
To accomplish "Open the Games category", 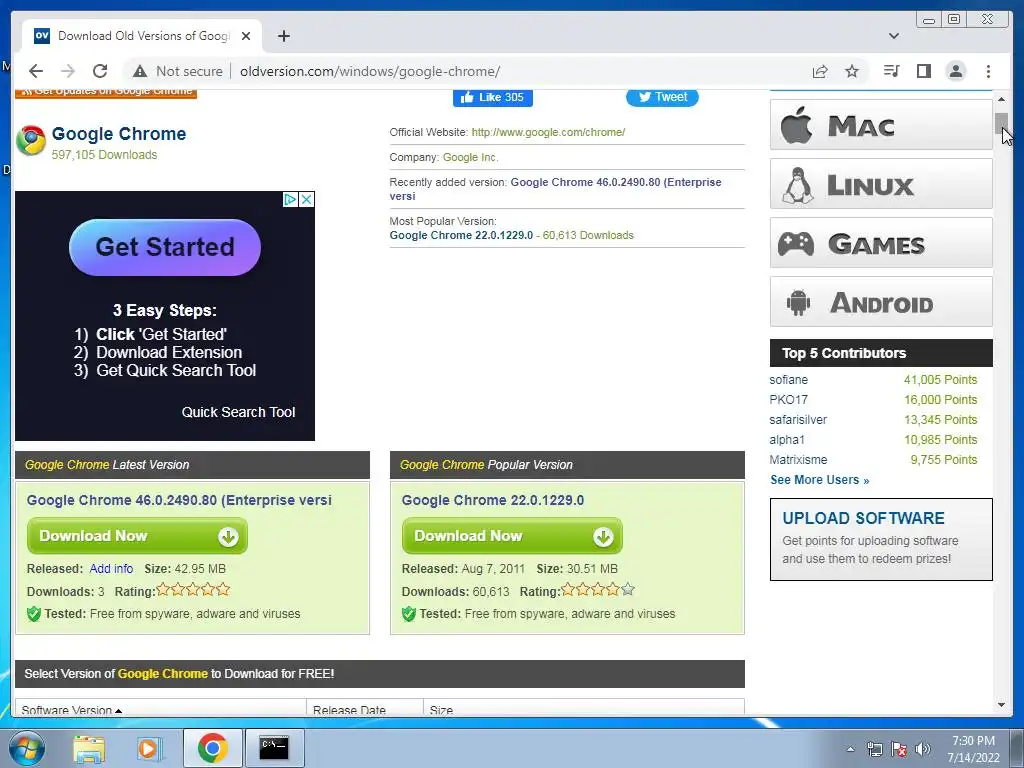I will 881,243.
